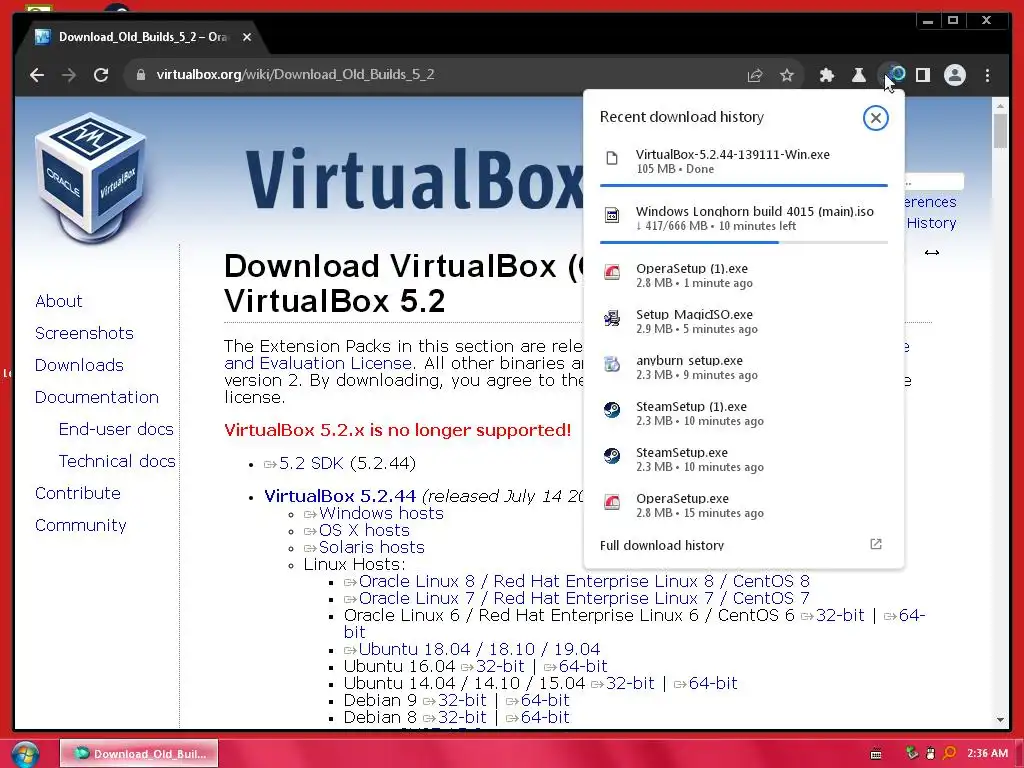The height and width of the screenshot is (768, 1024).
Task: Click Download_Old_Buil... taskbar button
Action: click(139, 754)
